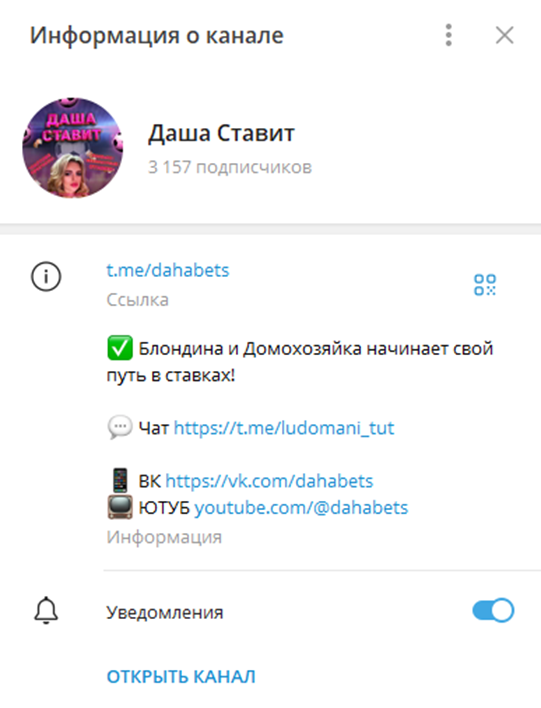The width and height of the screenshot is (541, 708).
Task: Click the info circle icon
Action: pos(46,276)
